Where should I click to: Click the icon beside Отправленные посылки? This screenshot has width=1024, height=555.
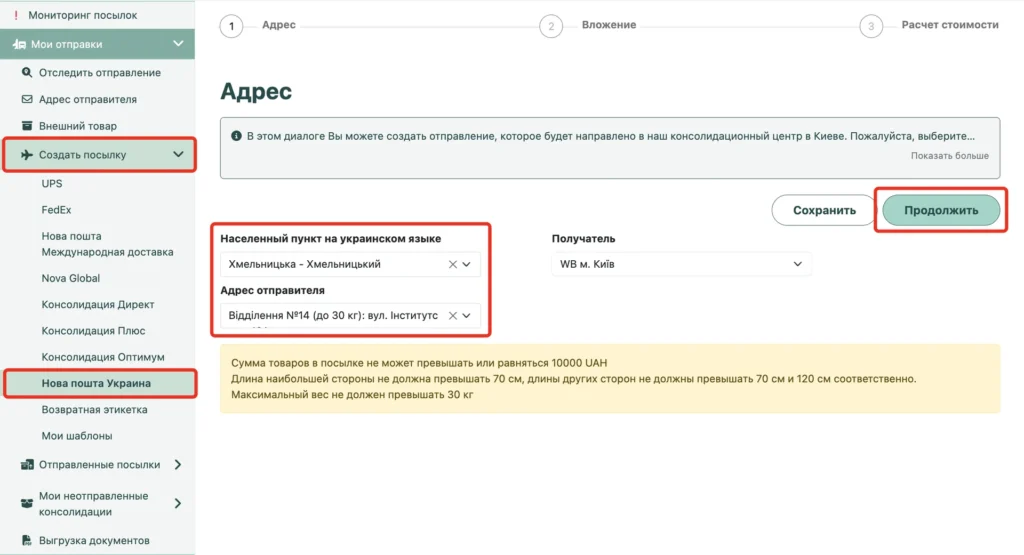pyautogui.click(x=27, y=465)
